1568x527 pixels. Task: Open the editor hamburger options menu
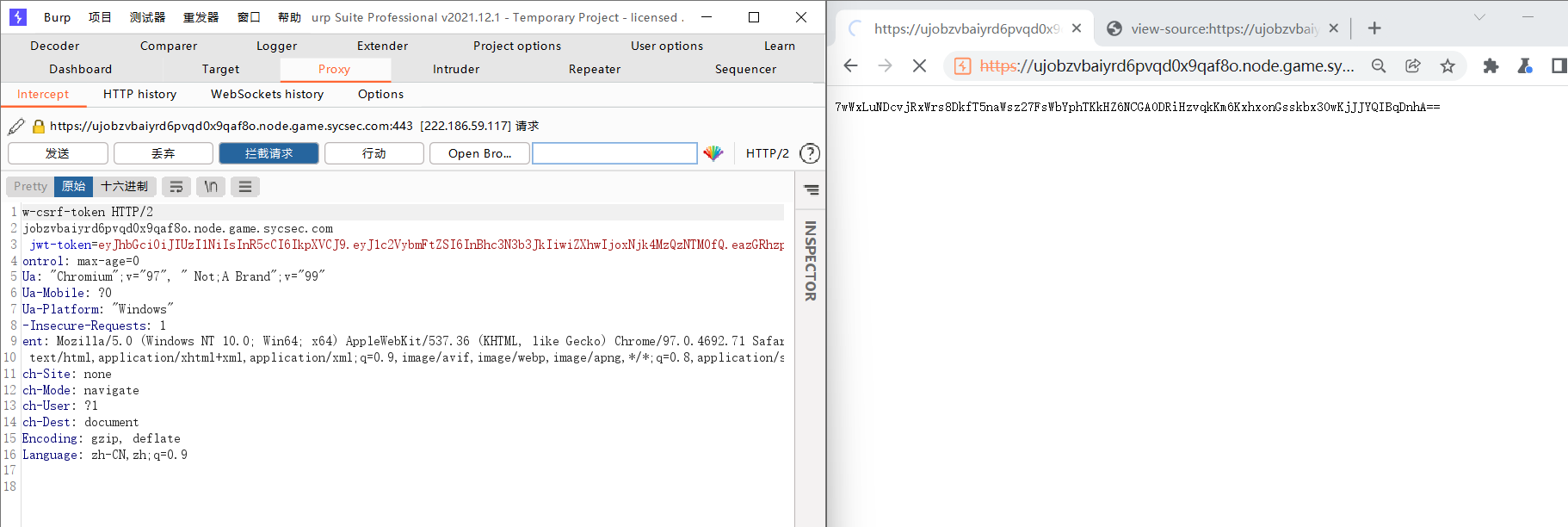coord(245,186)
